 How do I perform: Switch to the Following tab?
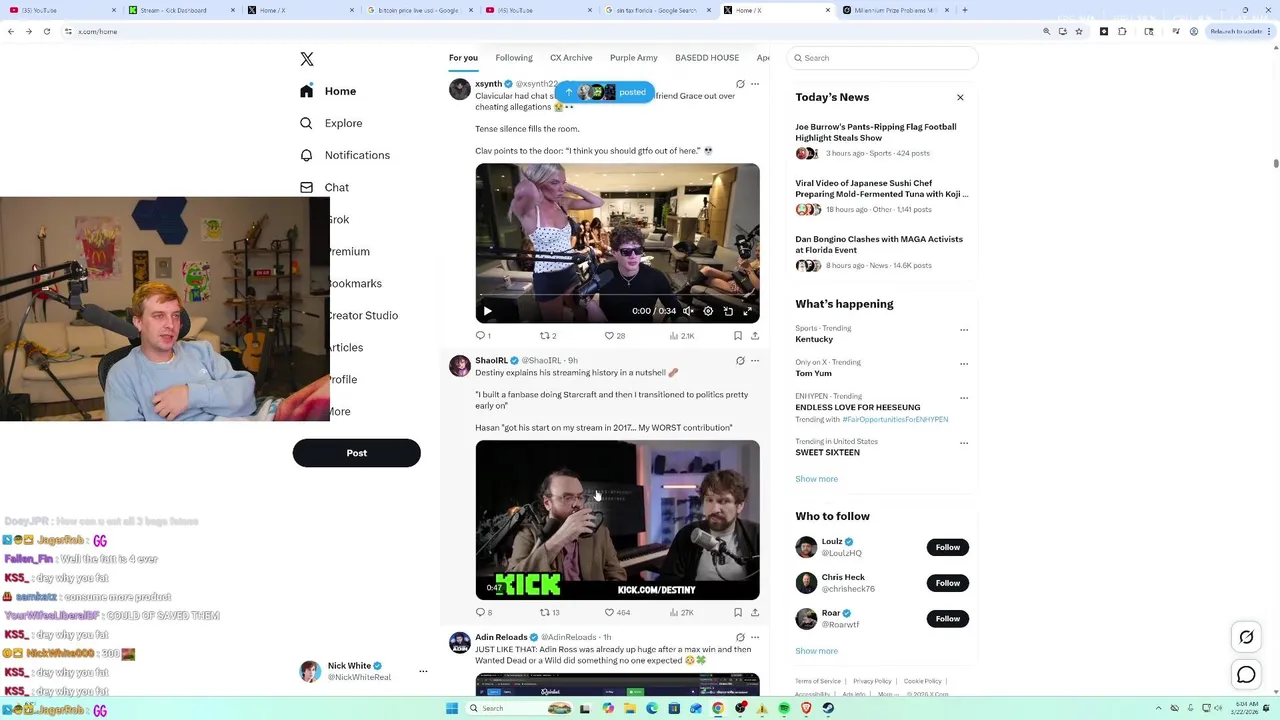point(514,58)
